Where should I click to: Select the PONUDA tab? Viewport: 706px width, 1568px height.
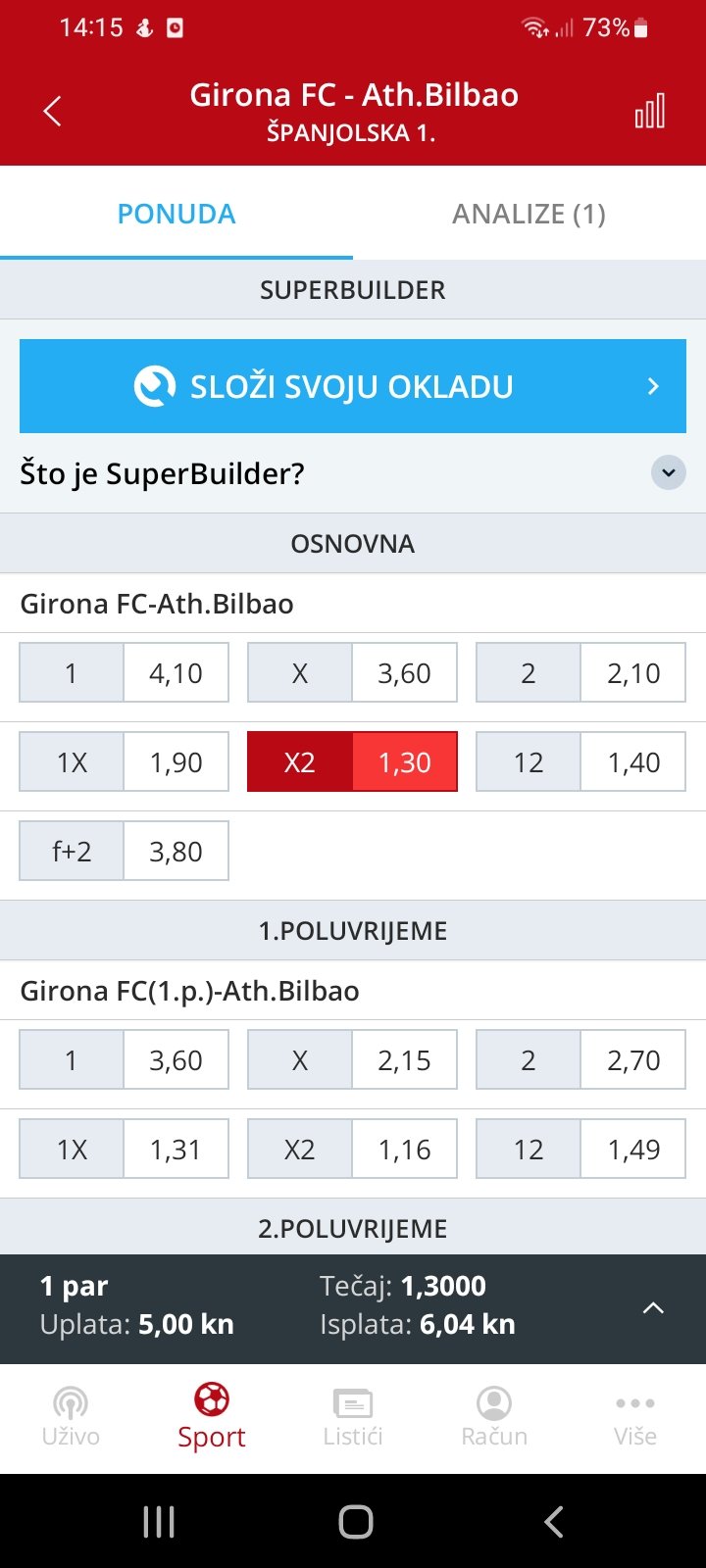coord(176,214)
